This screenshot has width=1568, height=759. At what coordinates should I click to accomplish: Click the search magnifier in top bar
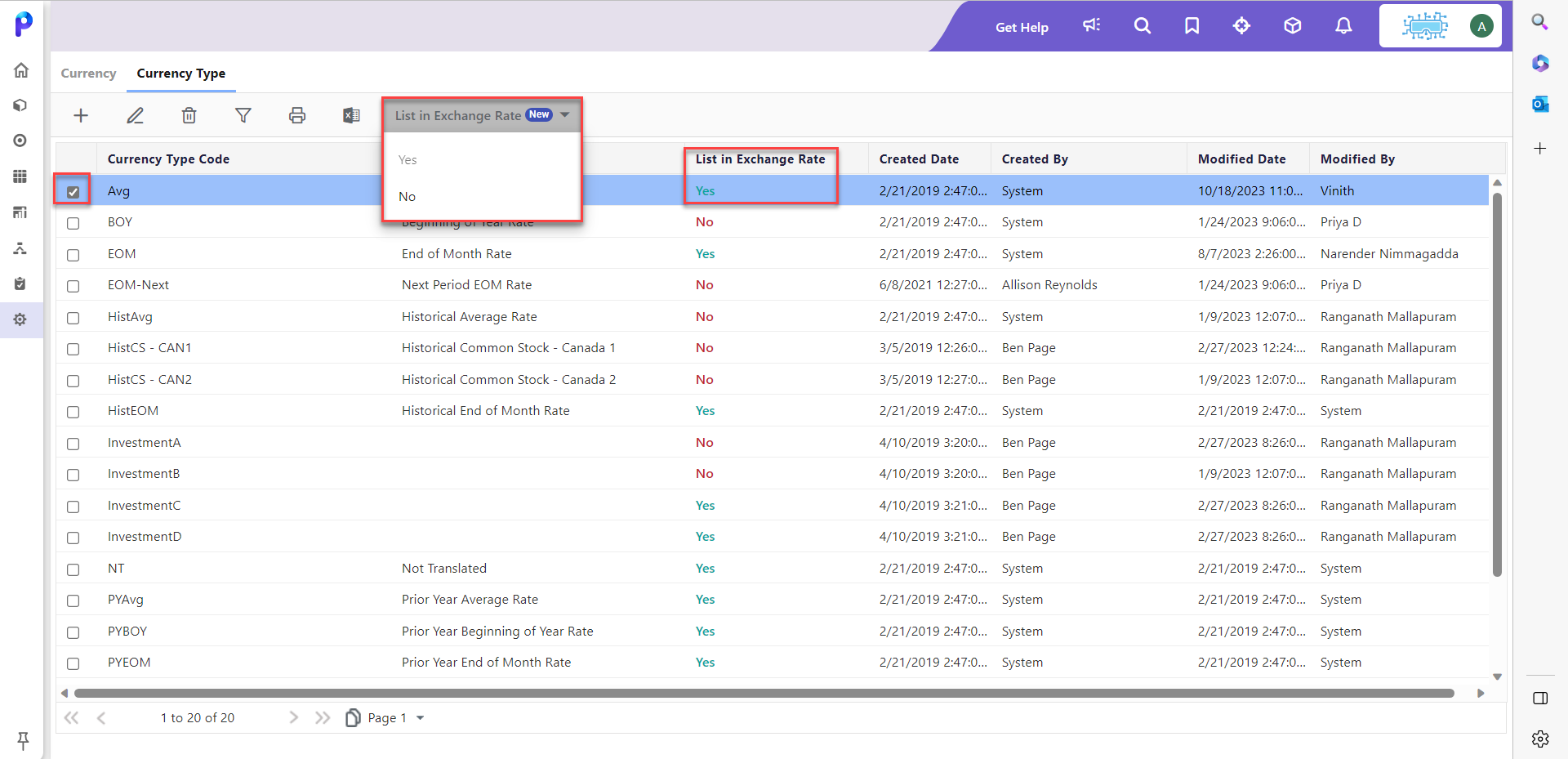point(1143,26)
